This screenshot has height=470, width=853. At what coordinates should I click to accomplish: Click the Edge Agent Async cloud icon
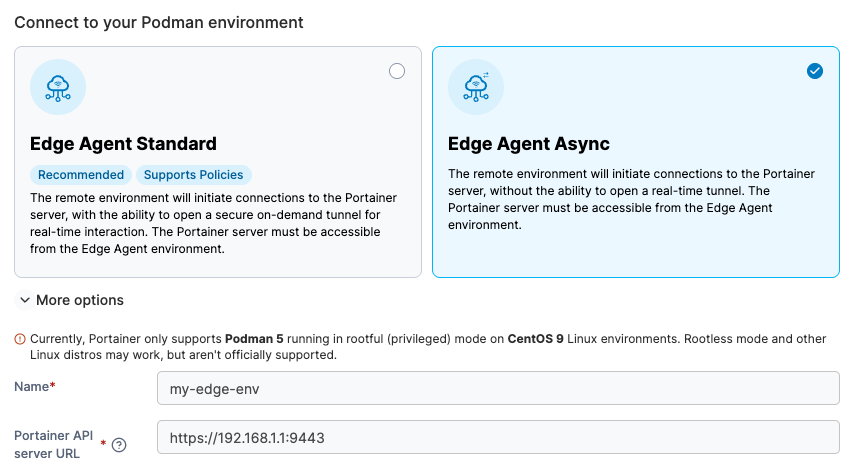[x=476, y=87]
